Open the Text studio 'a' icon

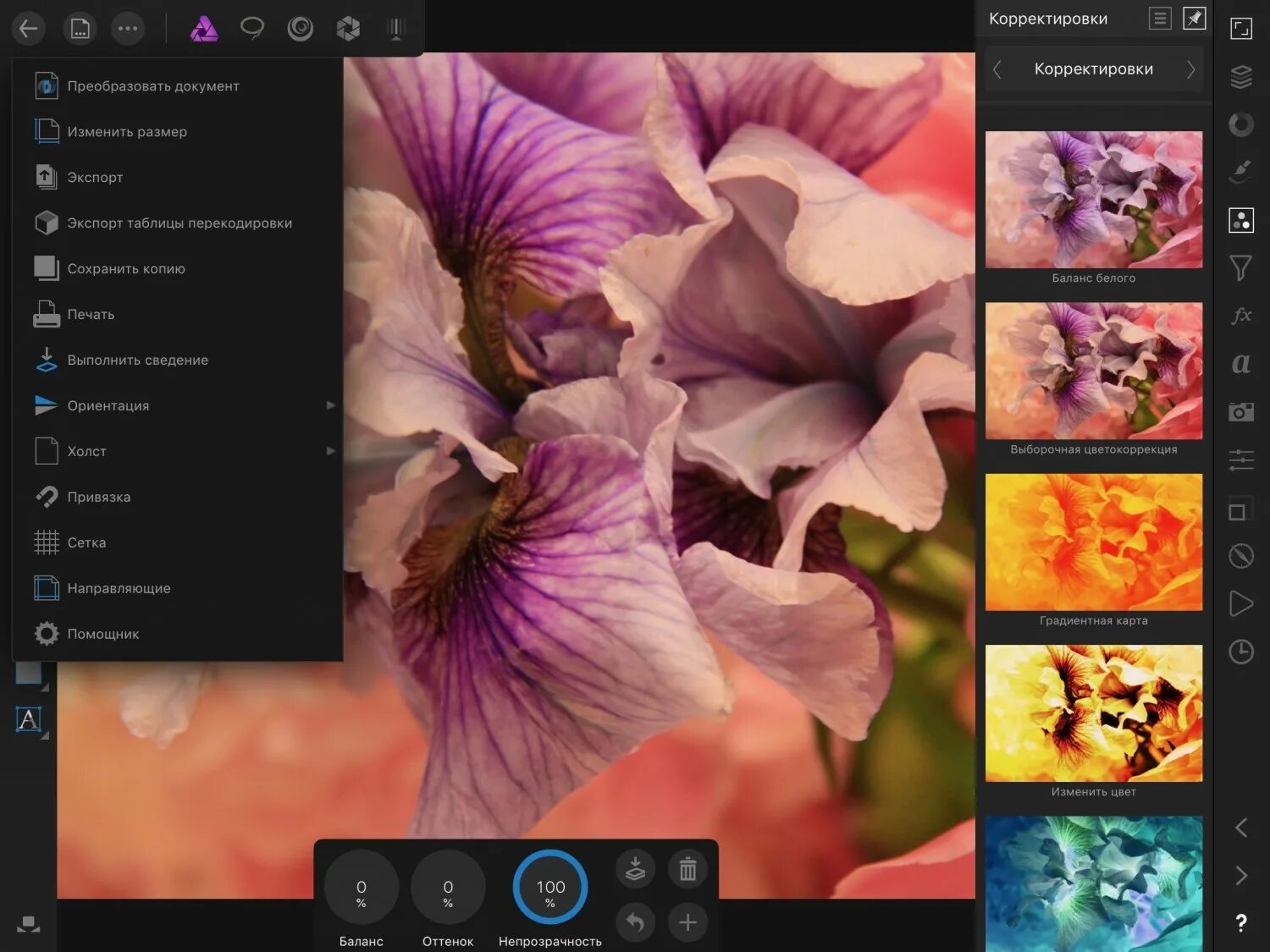click(x=1241, y=364)
